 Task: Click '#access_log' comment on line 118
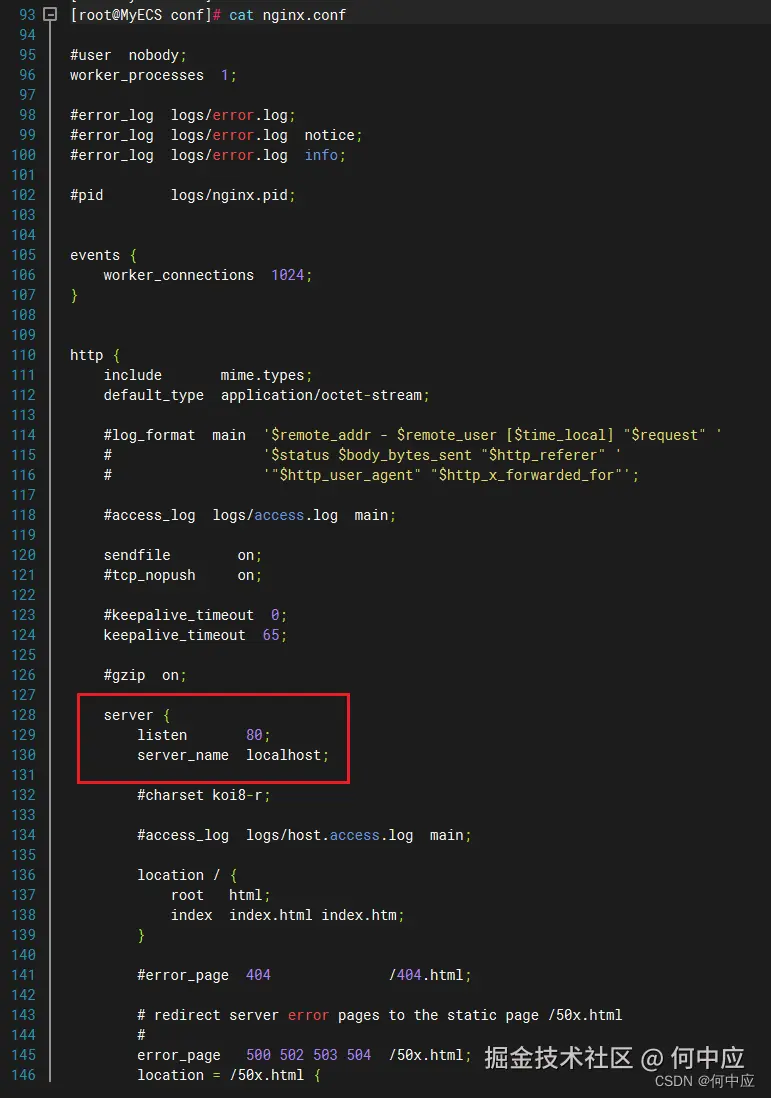[149, 515]
